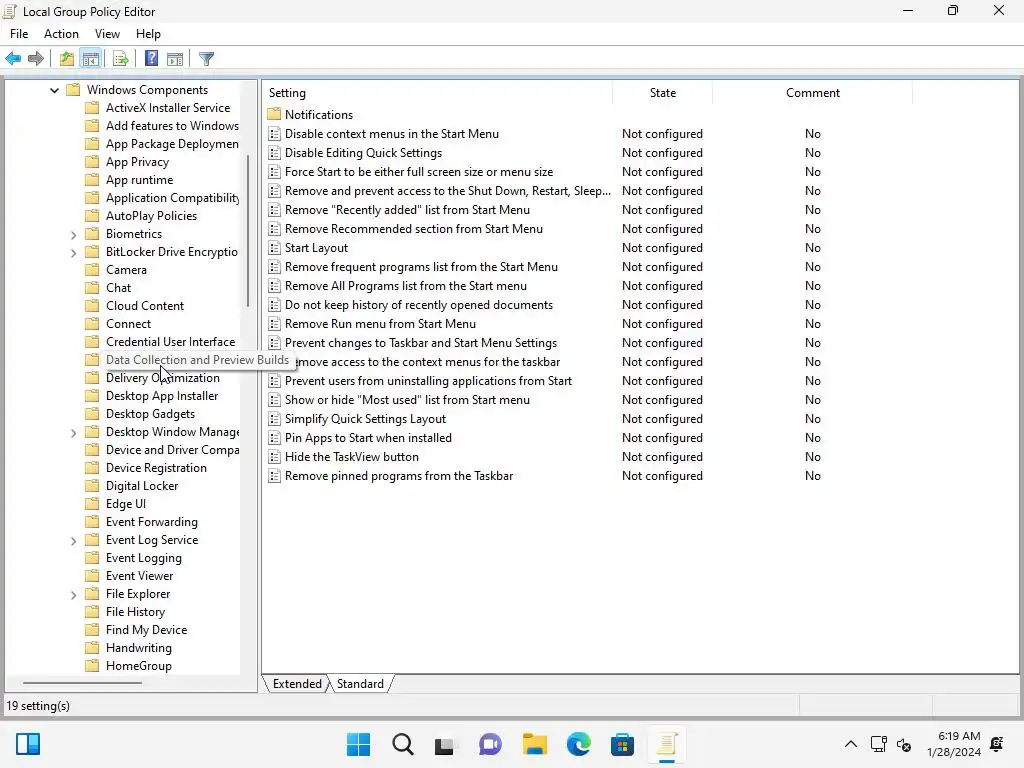Image resolution: width=1024 pixels, height=768 pixels.
Task: Select Data Collection and Preview Builds
Action: tap(197, 360)
